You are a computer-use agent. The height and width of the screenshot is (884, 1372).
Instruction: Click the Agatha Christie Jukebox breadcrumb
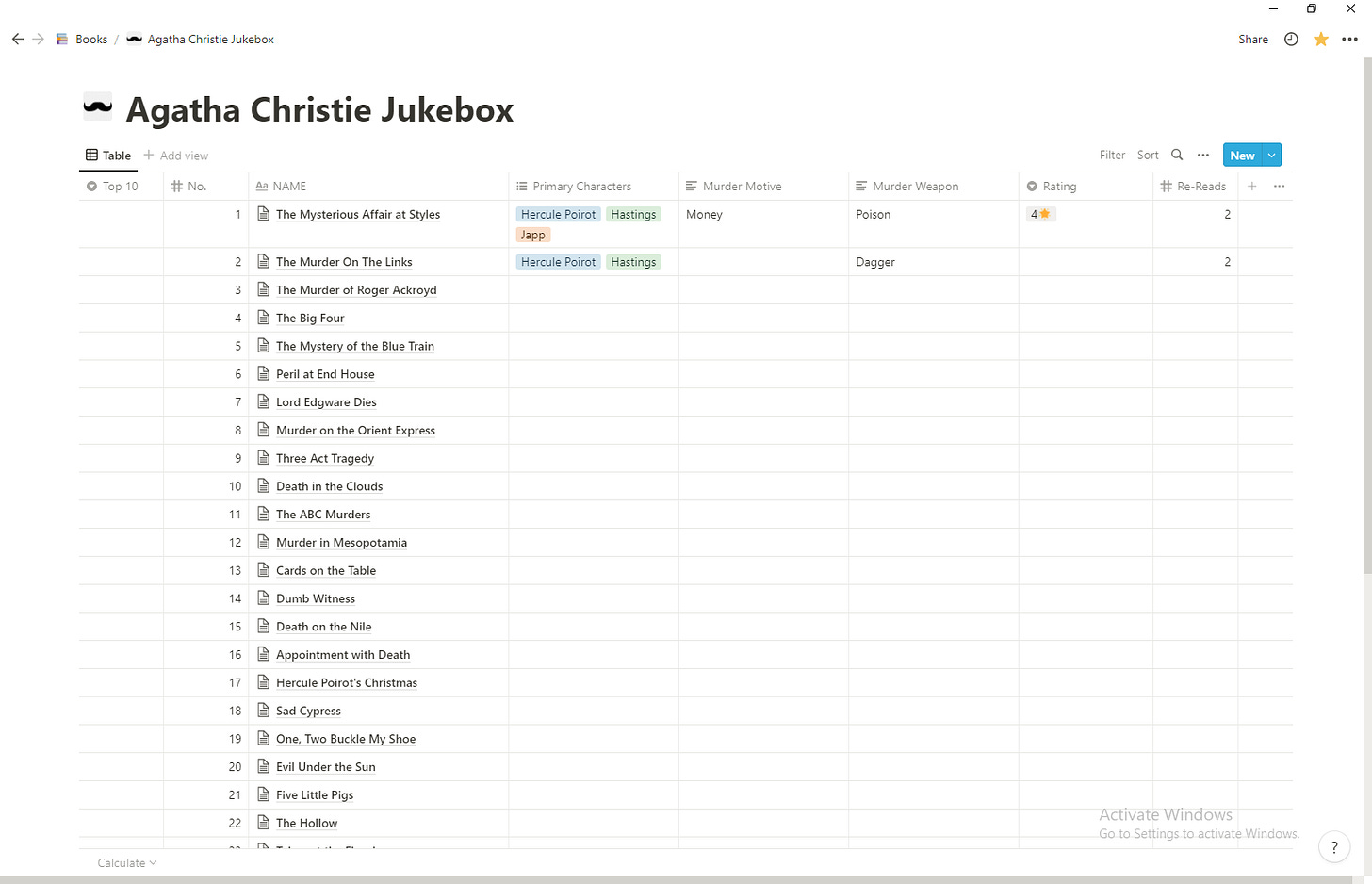pyautogui.click(x=201, y=39)
